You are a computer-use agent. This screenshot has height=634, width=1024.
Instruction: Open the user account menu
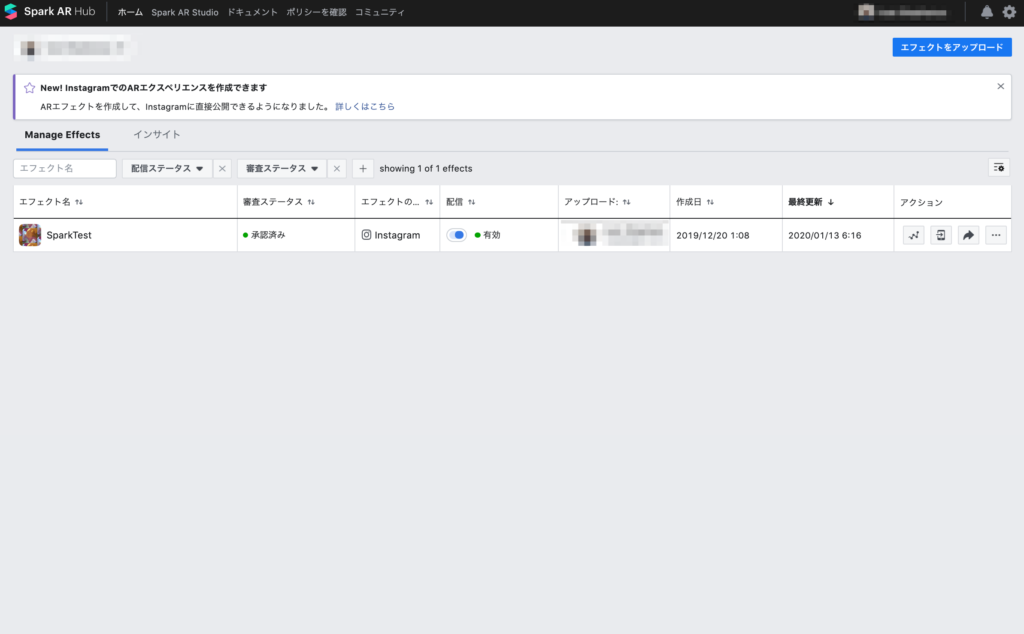point(903,12)
